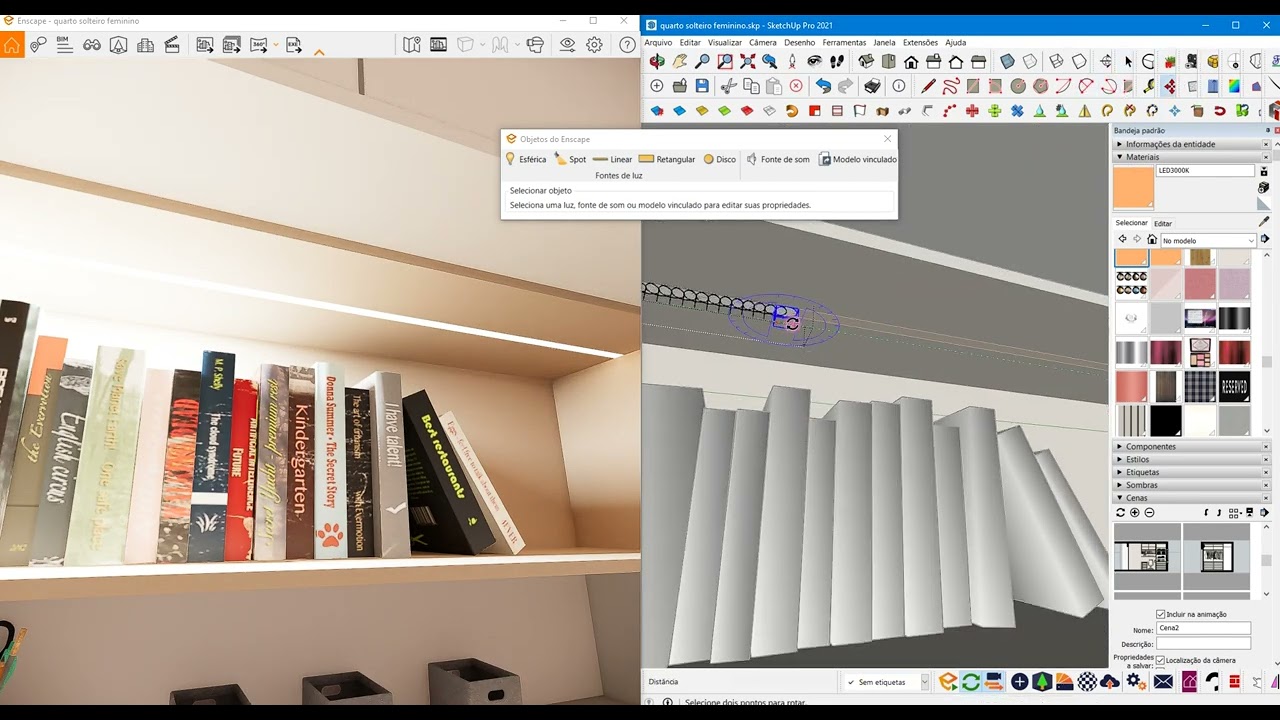Open the Câmera menu
Viewport: 1280px width, 720px height.
click(762, 43)
